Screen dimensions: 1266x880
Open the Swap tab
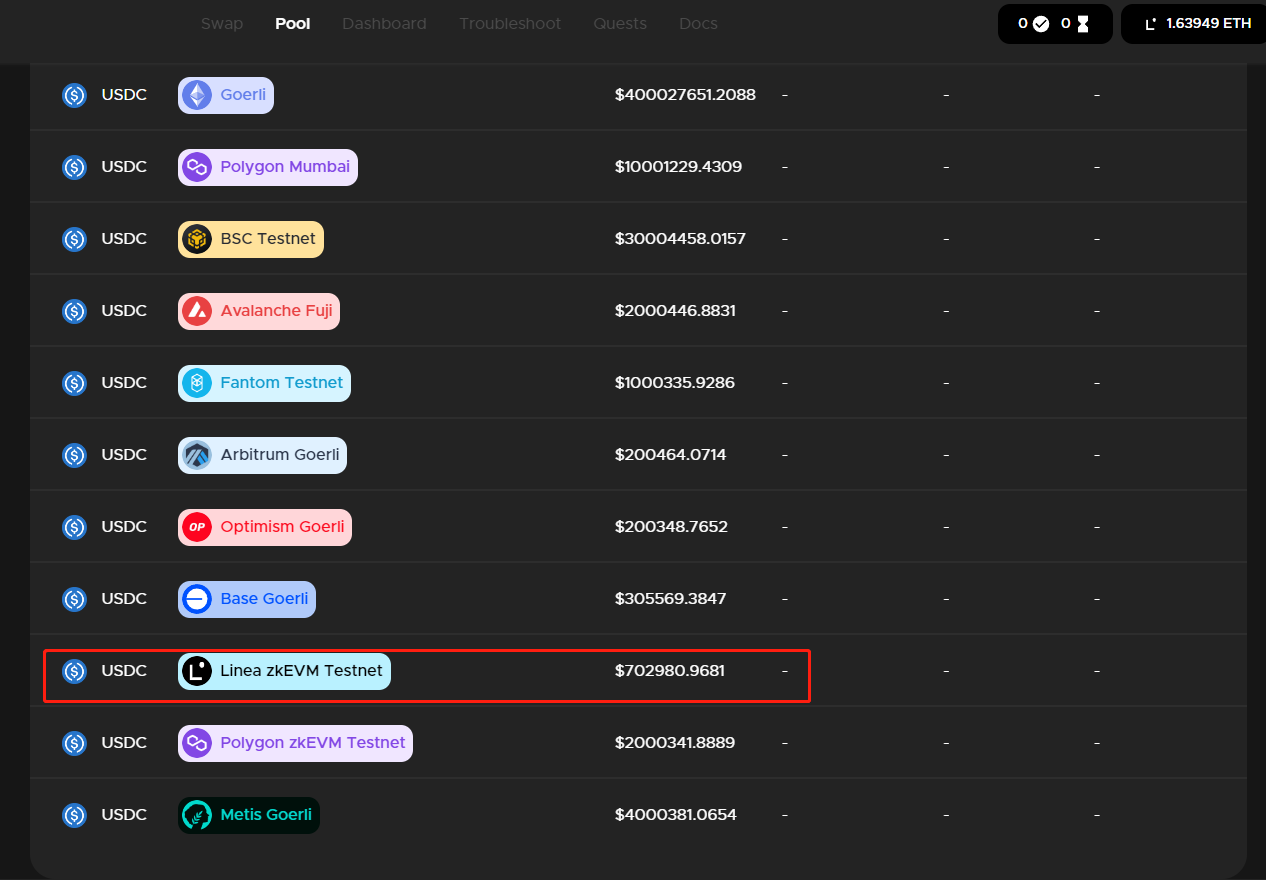[222, 23]
